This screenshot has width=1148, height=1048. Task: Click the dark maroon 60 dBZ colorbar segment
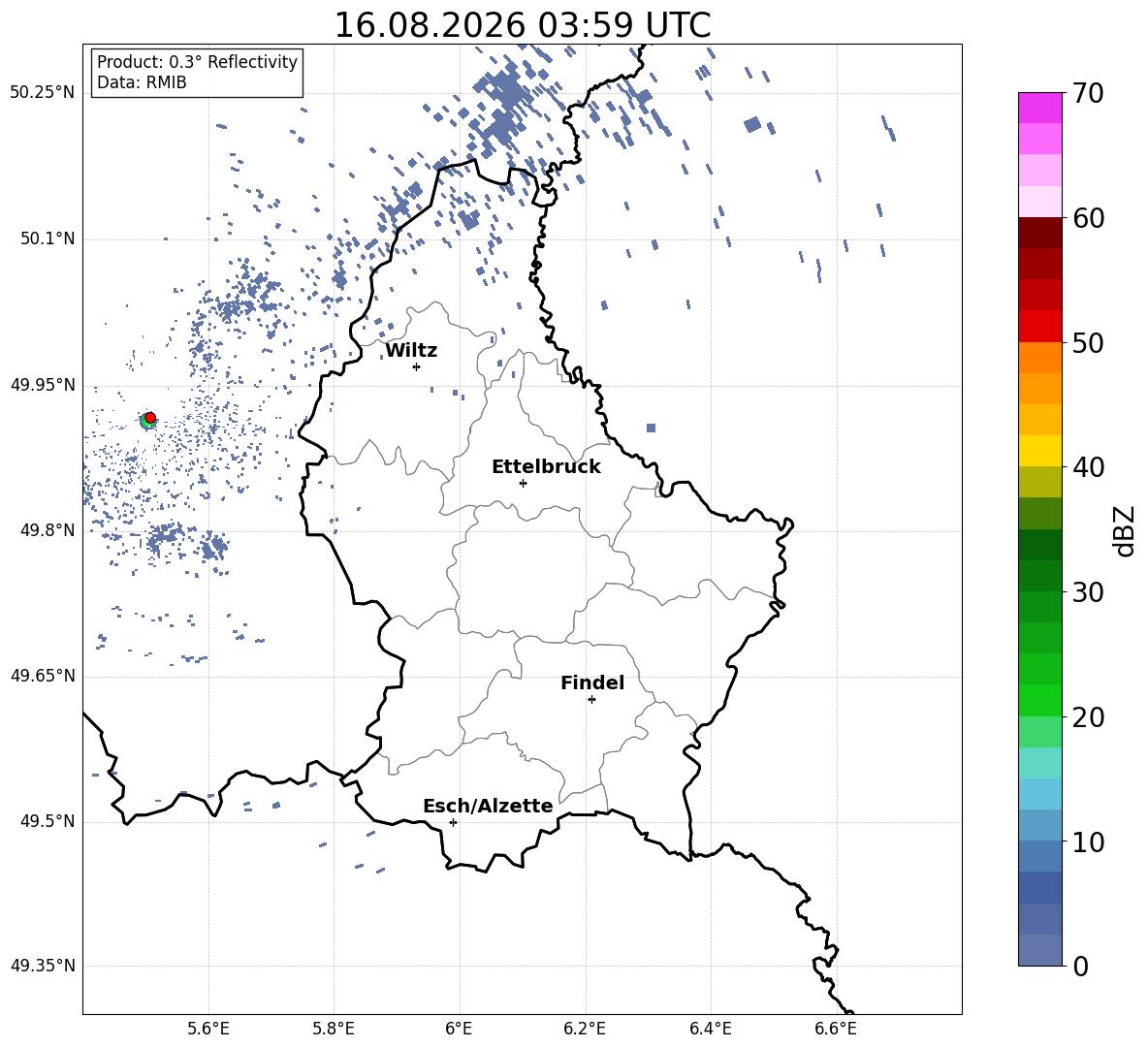pyautogui.click(x=1039, y=233)
